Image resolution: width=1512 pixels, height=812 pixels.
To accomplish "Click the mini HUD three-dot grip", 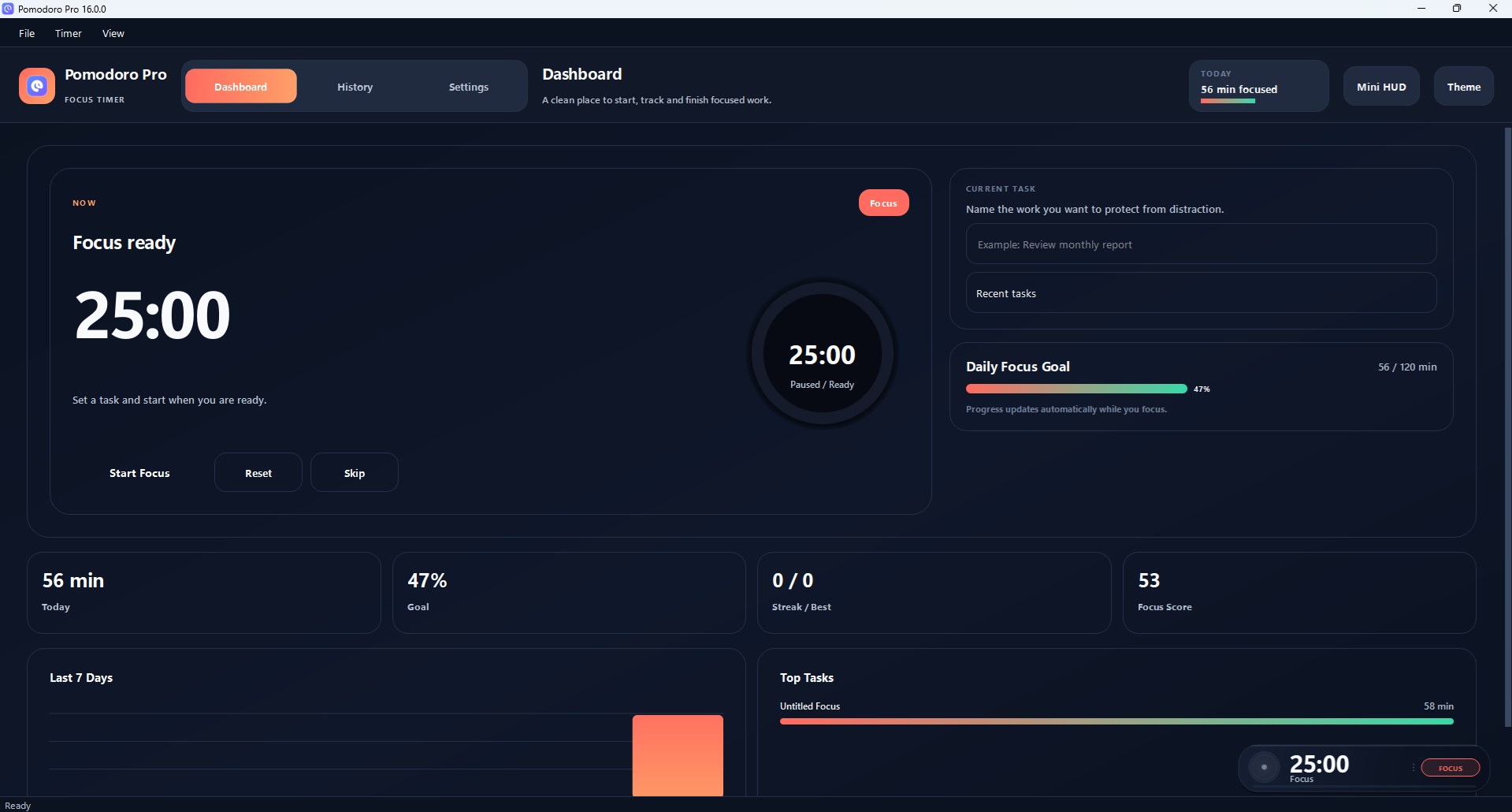I will click(1413, 768).
